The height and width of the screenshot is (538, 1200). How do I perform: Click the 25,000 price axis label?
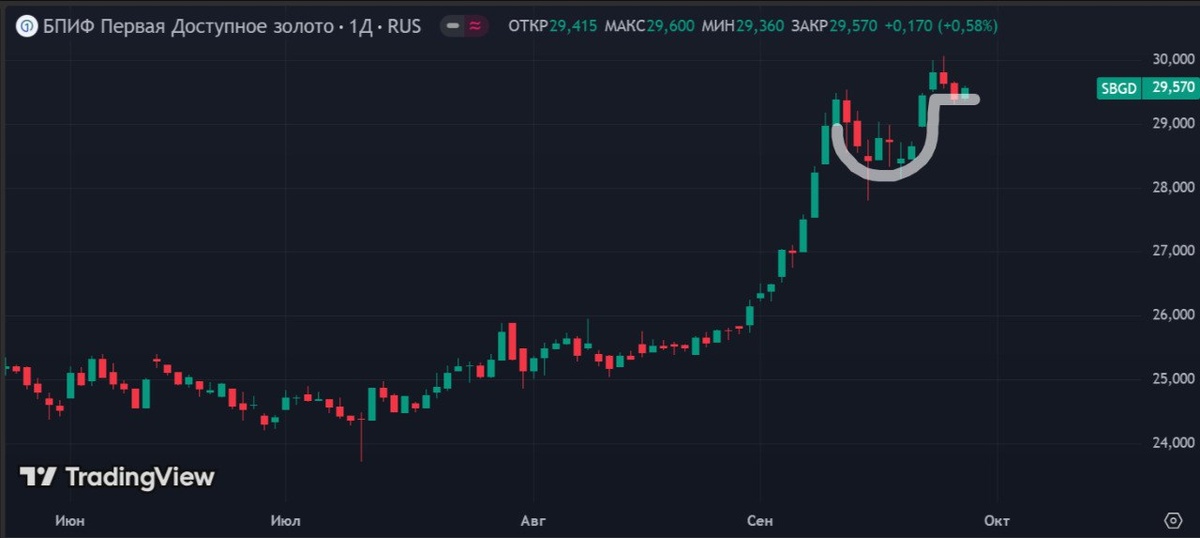point(1173,379)
